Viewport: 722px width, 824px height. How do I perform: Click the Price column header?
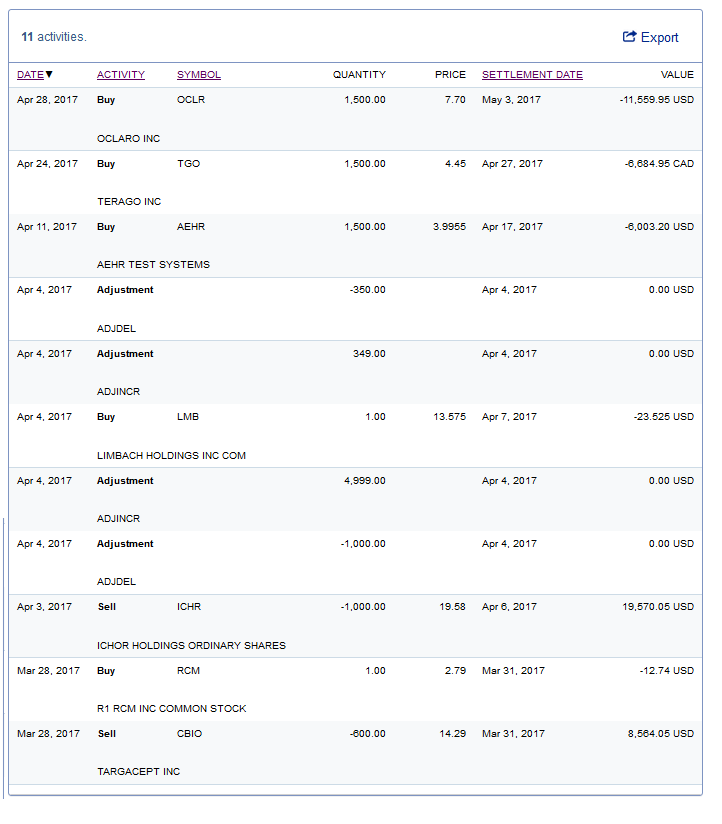tap(450, 75)
